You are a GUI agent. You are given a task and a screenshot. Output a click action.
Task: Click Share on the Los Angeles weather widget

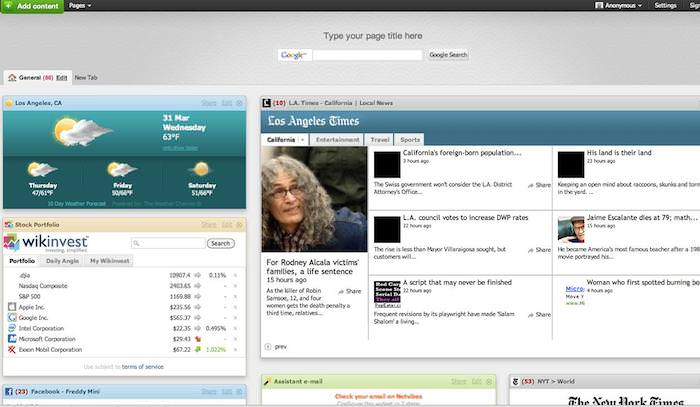[x=208, y=103]
